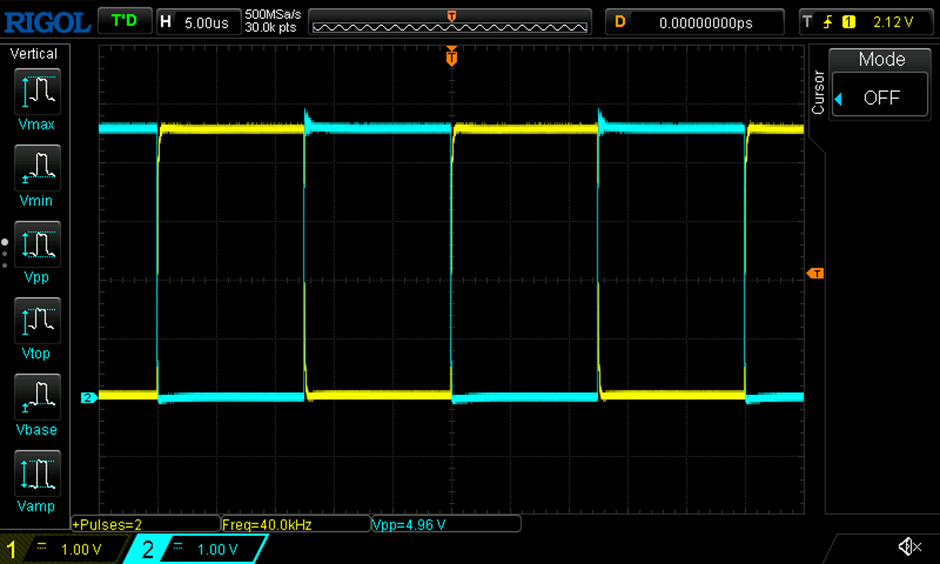Click the trigger level marker on right edge
Screen dimensions: 940x564
point(815,273)
